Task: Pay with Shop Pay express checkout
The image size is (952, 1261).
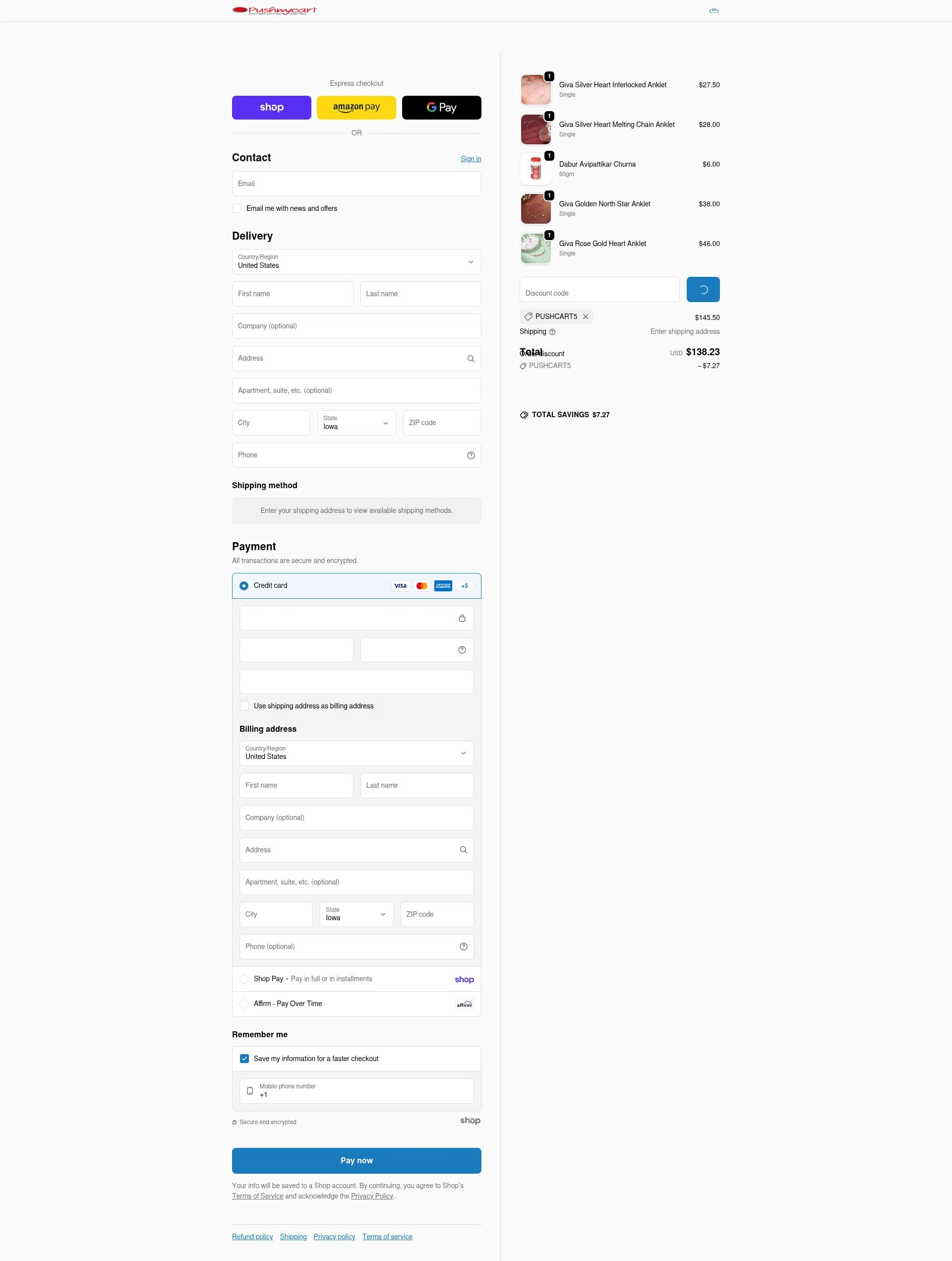Action: pos(271,107)
